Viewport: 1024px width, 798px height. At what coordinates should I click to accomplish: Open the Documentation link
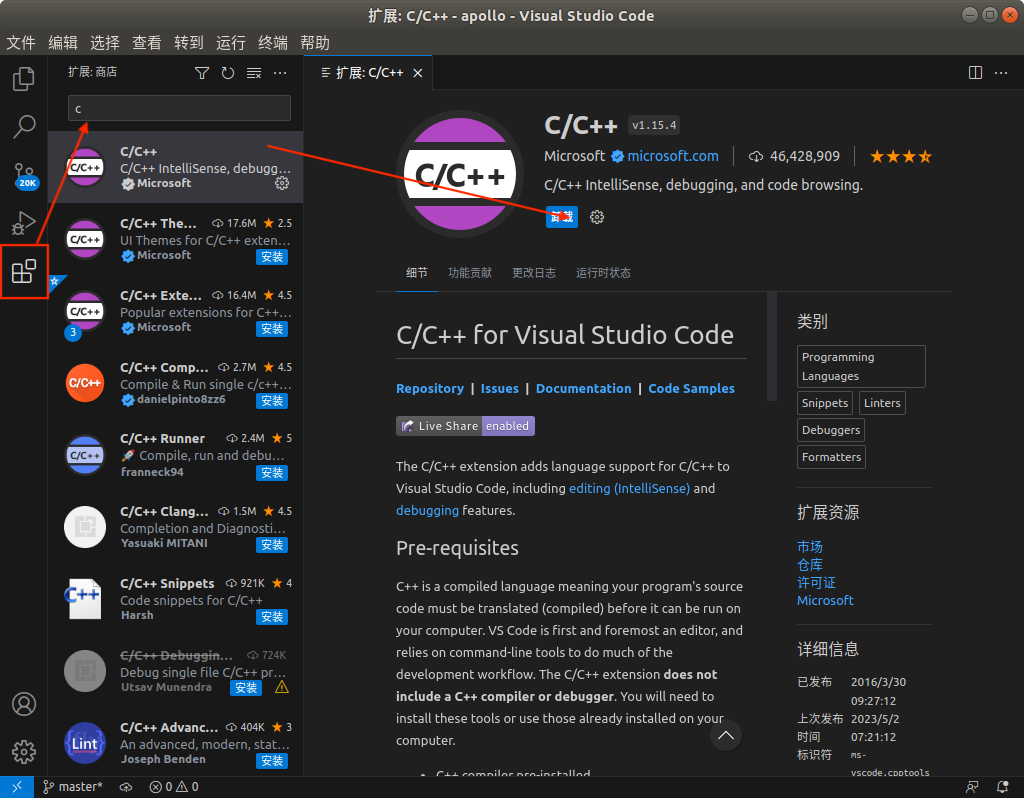pos(583,388)
